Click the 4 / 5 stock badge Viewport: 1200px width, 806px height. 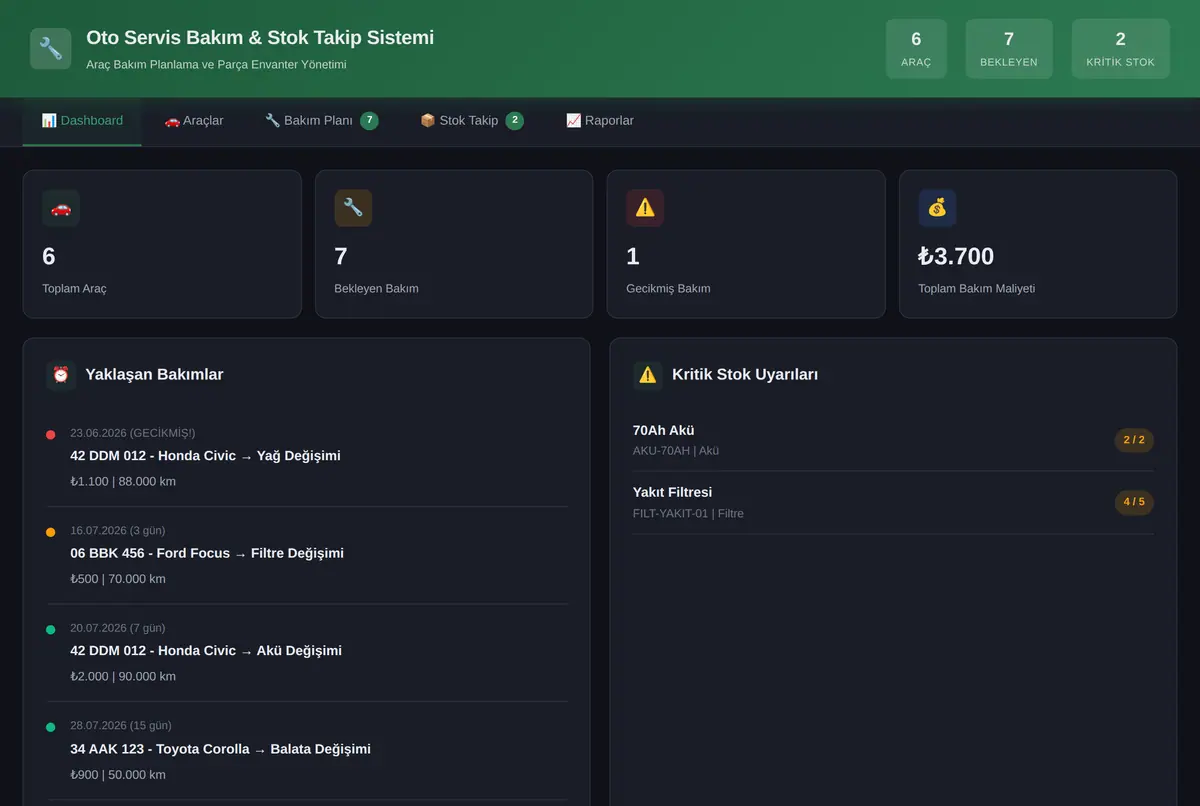click(x=1134, y=502)
